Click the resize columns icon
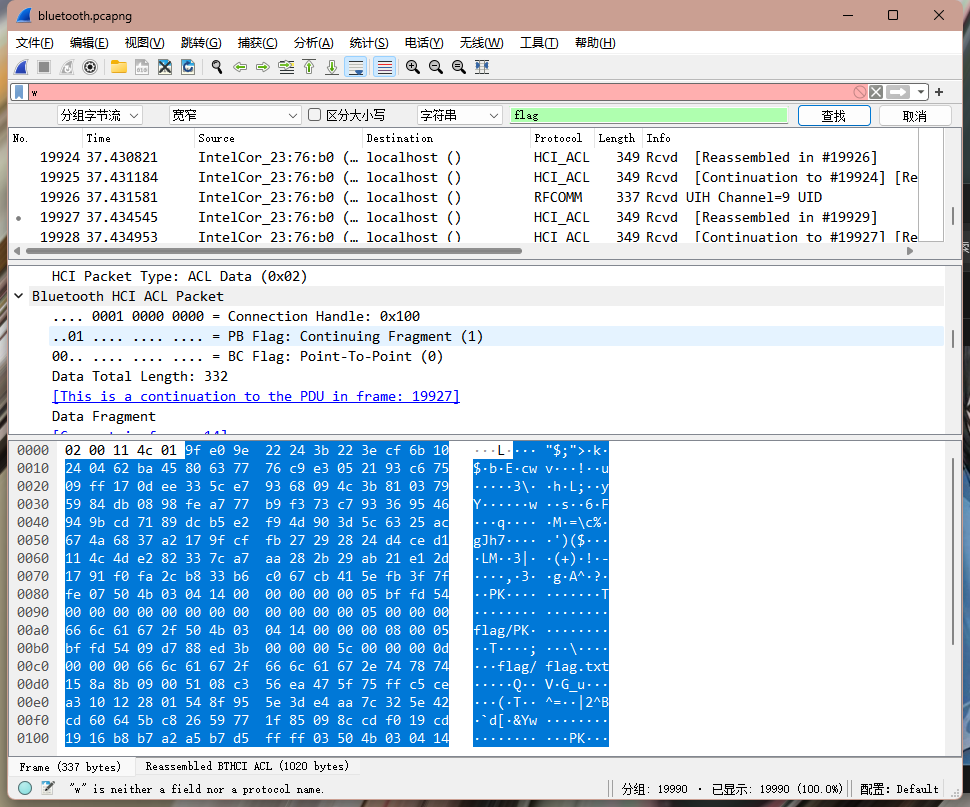 482,67
